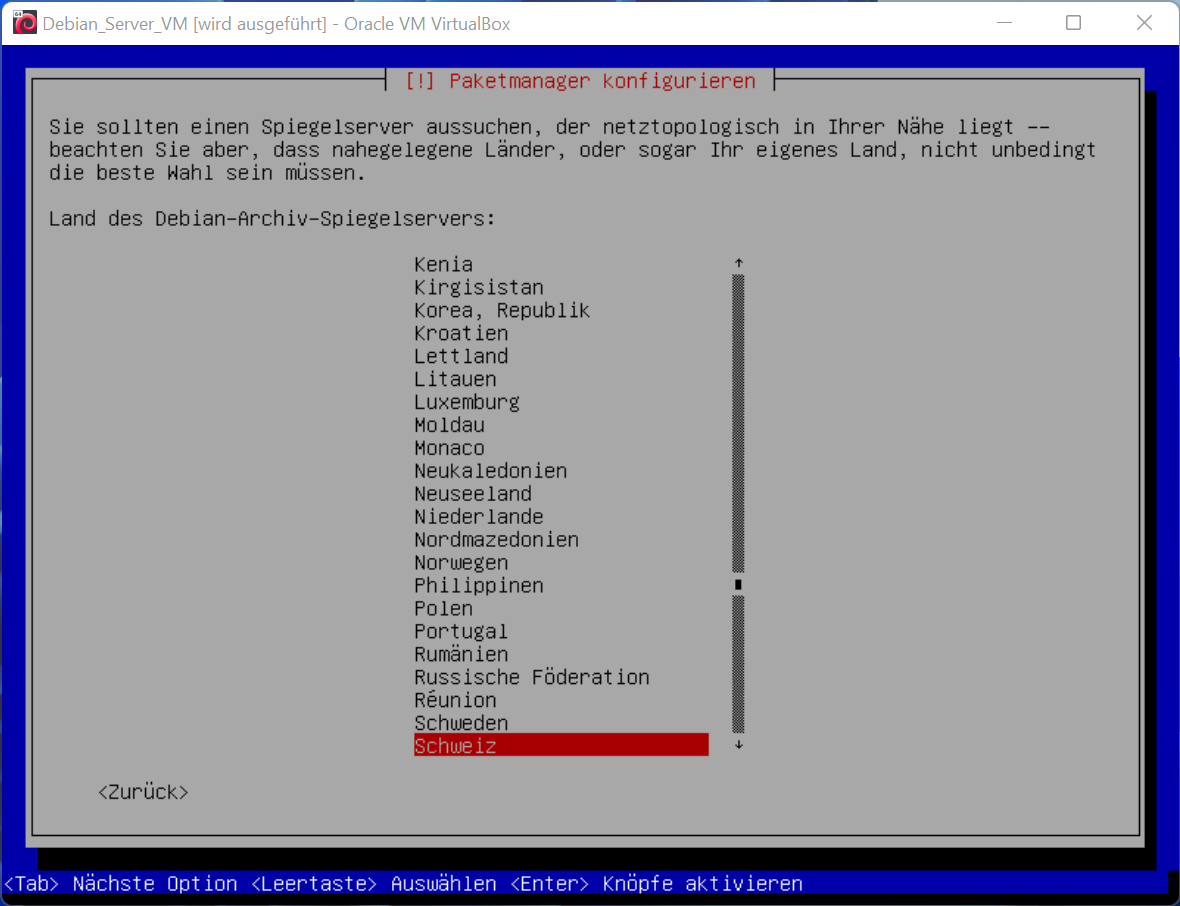Click the list scroll-down arrow

(738, 744)
